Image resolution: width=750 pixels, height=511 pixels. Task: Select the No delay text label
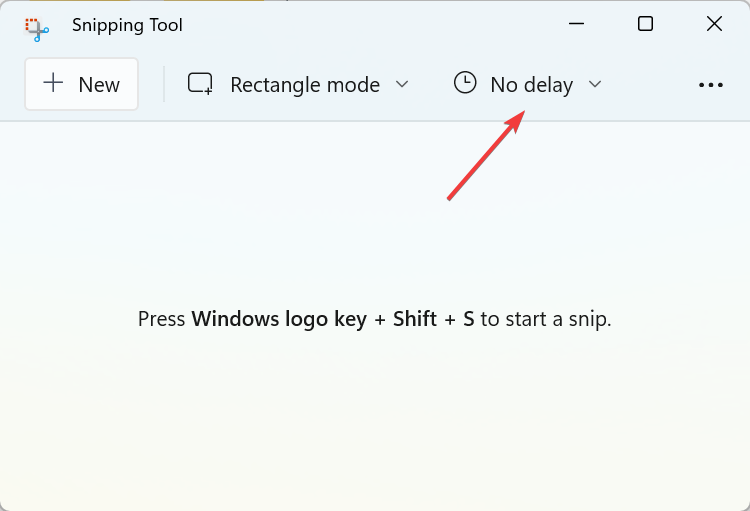pyautogui.click(x=531, y=85)
